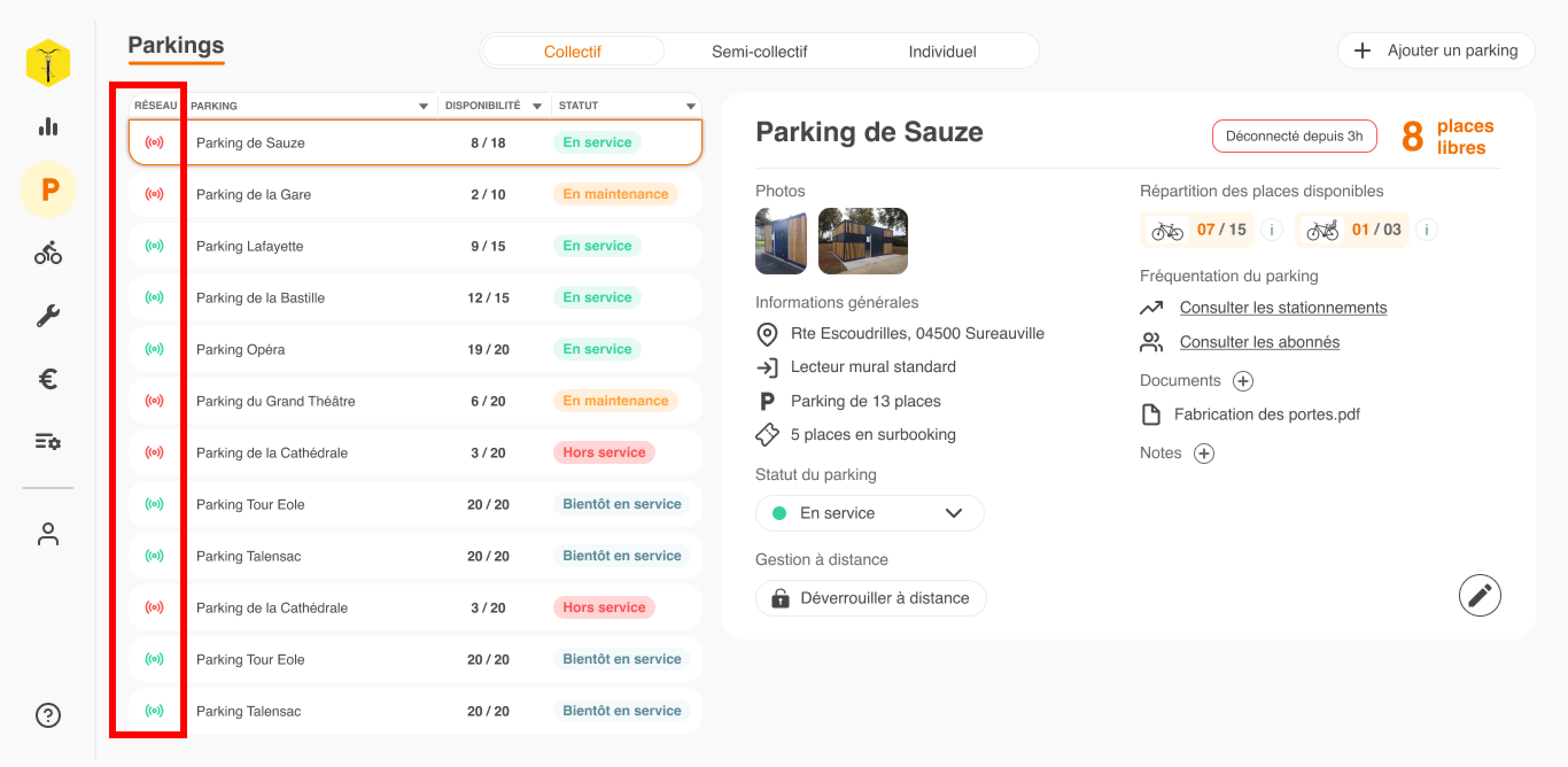1568x767 pixels.
Task: Click the Déverrouiller à distance button
Action: [x=871, y=598]
